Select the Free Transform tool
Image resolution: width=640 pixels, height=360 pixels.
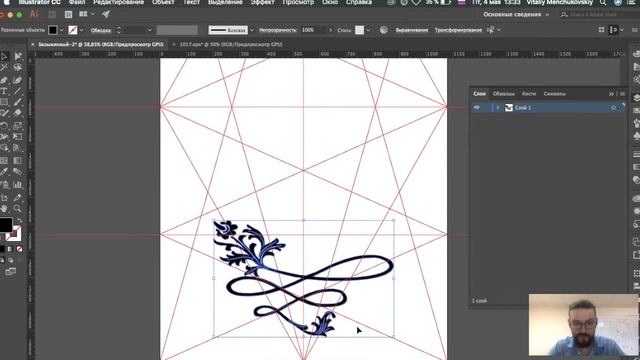point(18,137)
